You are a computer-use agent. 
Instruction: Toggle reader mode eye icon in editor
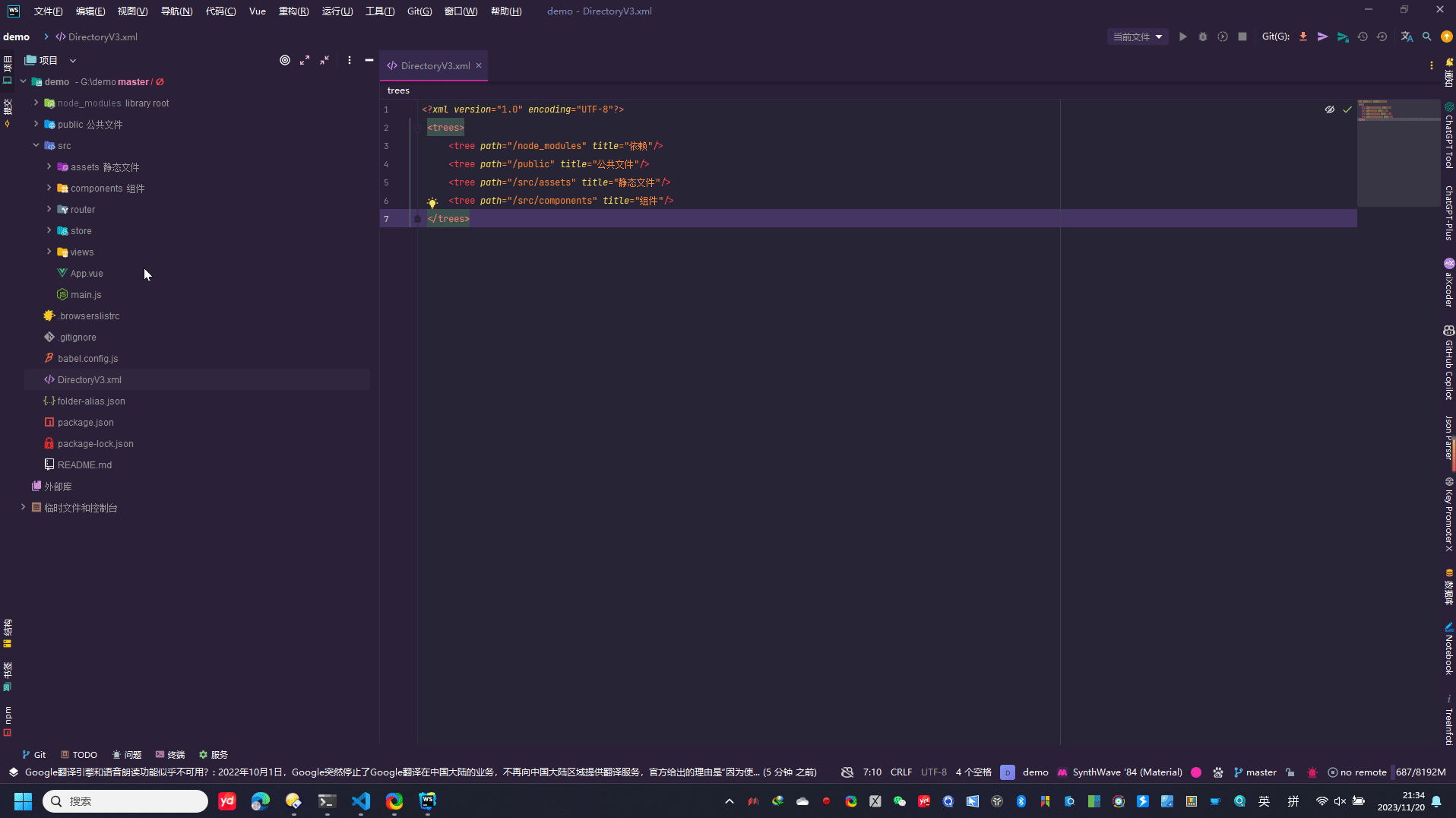[x=1330, y=109]
